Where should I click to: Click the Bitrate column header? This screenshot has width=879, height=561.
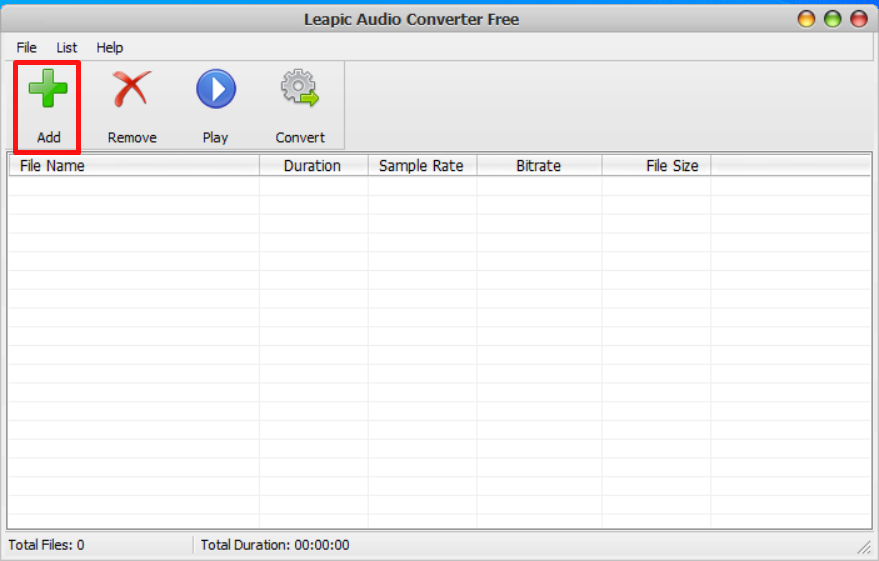coord(539,166)
